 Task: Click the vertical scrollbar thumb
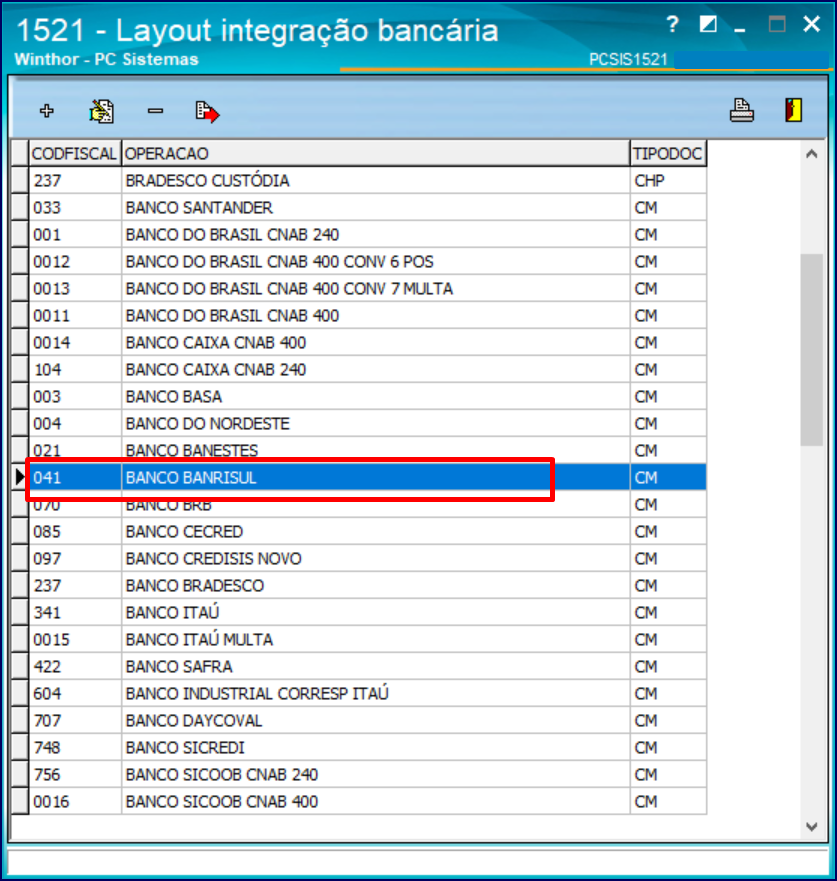pos(811,349)
